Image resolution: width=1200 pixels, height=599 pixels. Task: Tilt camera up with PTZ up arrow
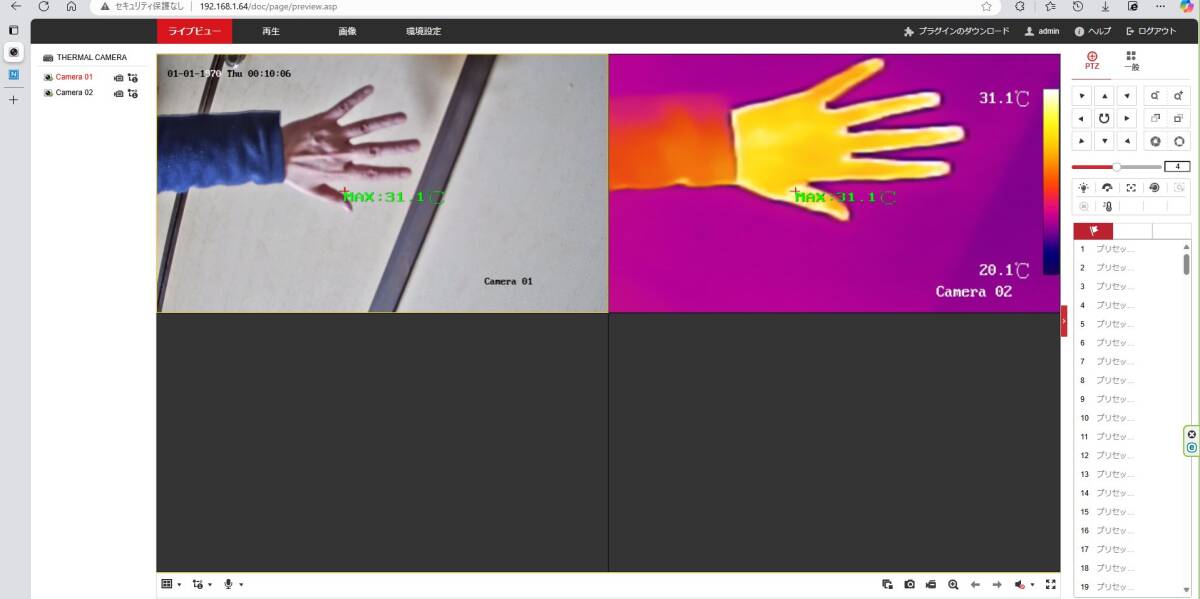coord(1104,96)
